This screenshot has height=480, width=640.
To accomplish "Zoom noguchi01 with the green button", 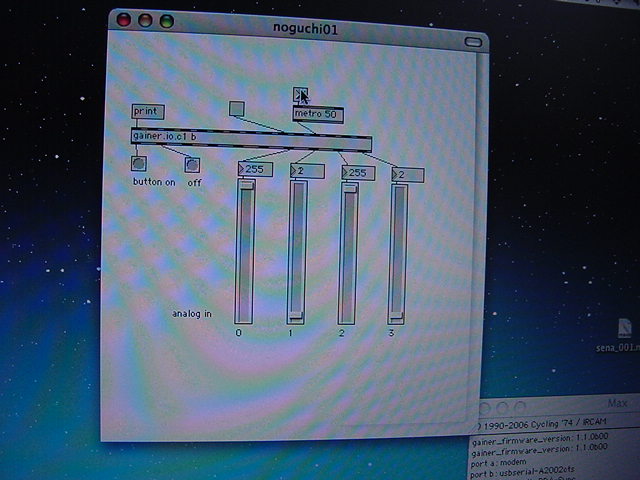I will tap(167, 21).
